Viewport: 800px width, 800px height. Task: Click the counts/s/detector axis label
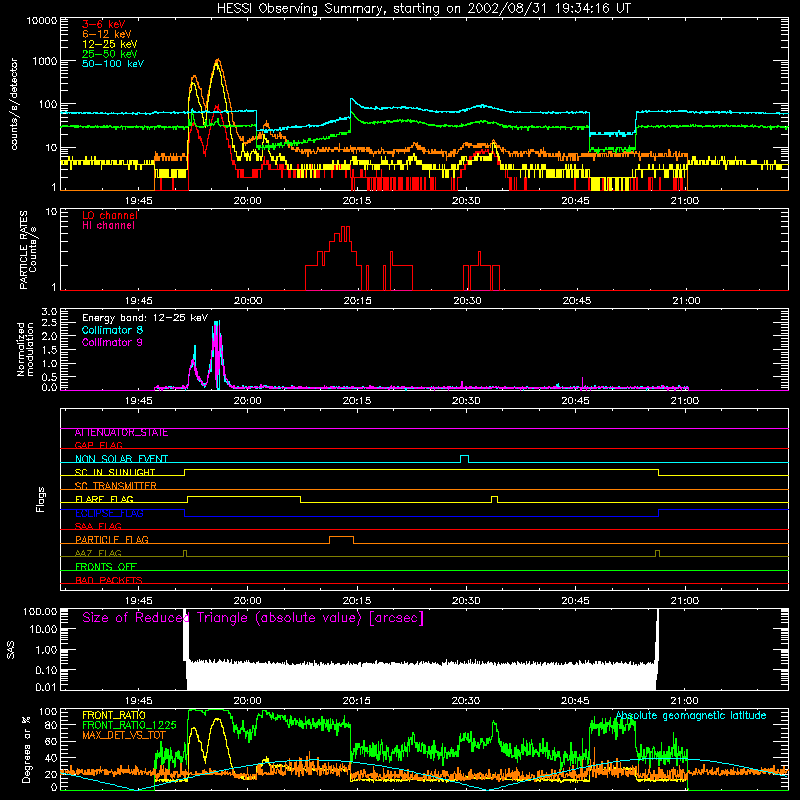14,104
